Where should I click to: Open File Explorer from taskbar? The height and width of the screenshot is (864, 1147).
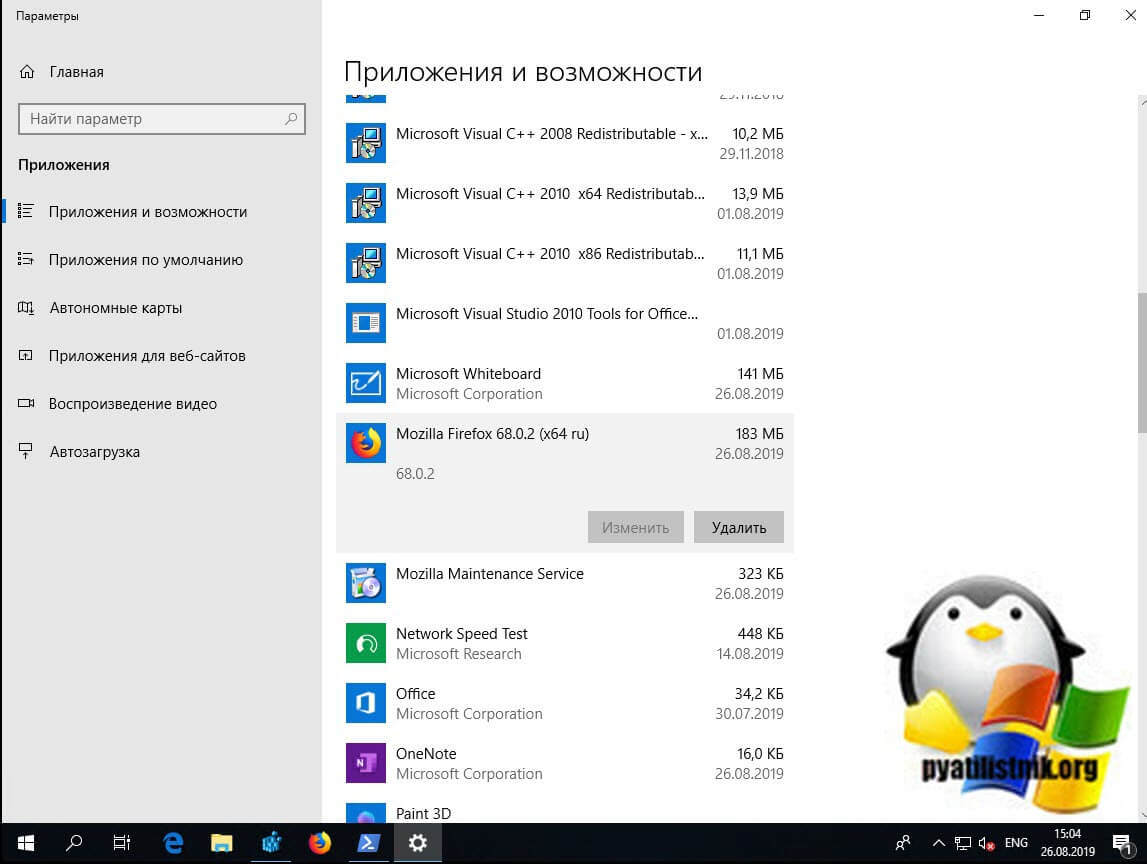(222, 843)
